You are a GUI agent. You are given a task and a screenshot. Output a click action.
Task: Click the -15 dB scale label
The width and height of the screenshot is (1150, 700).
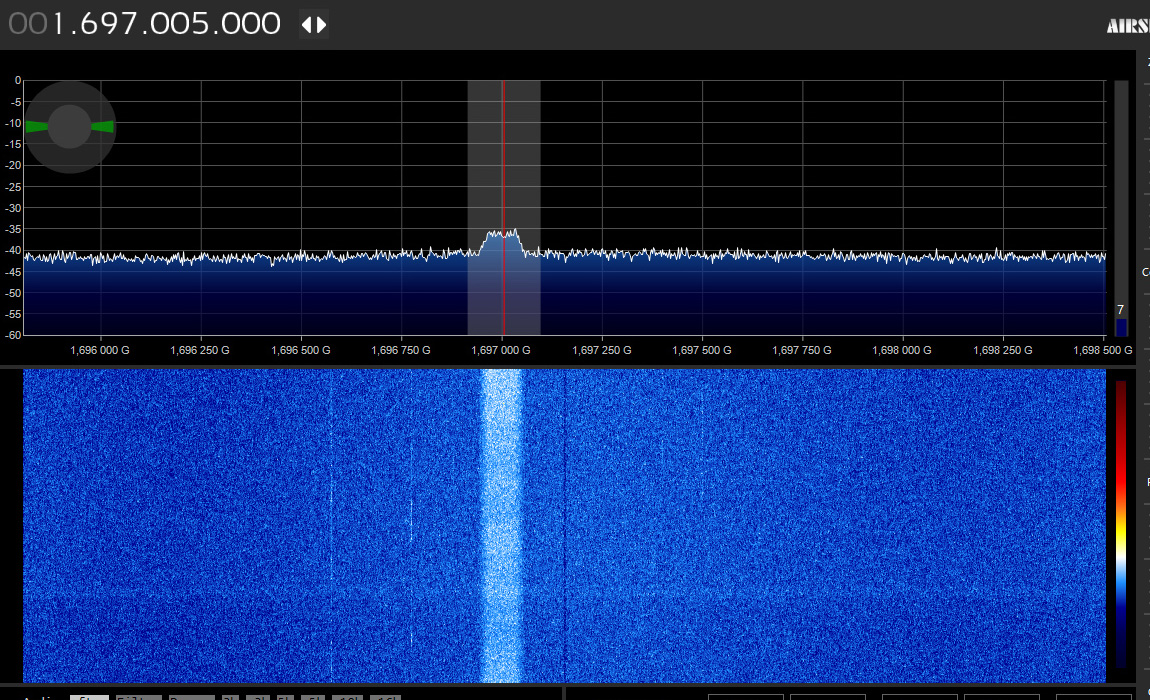point(13,145)
